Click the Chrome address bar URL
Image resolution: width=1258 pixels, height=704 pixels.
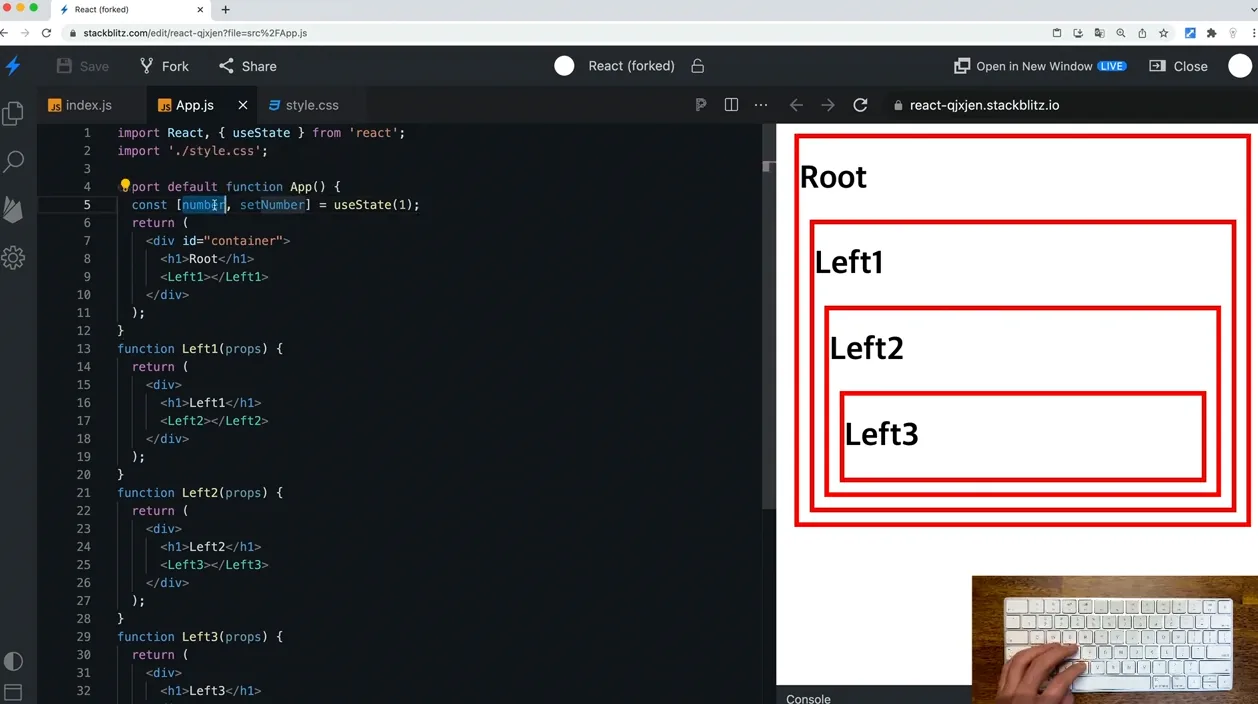[195, 33]
